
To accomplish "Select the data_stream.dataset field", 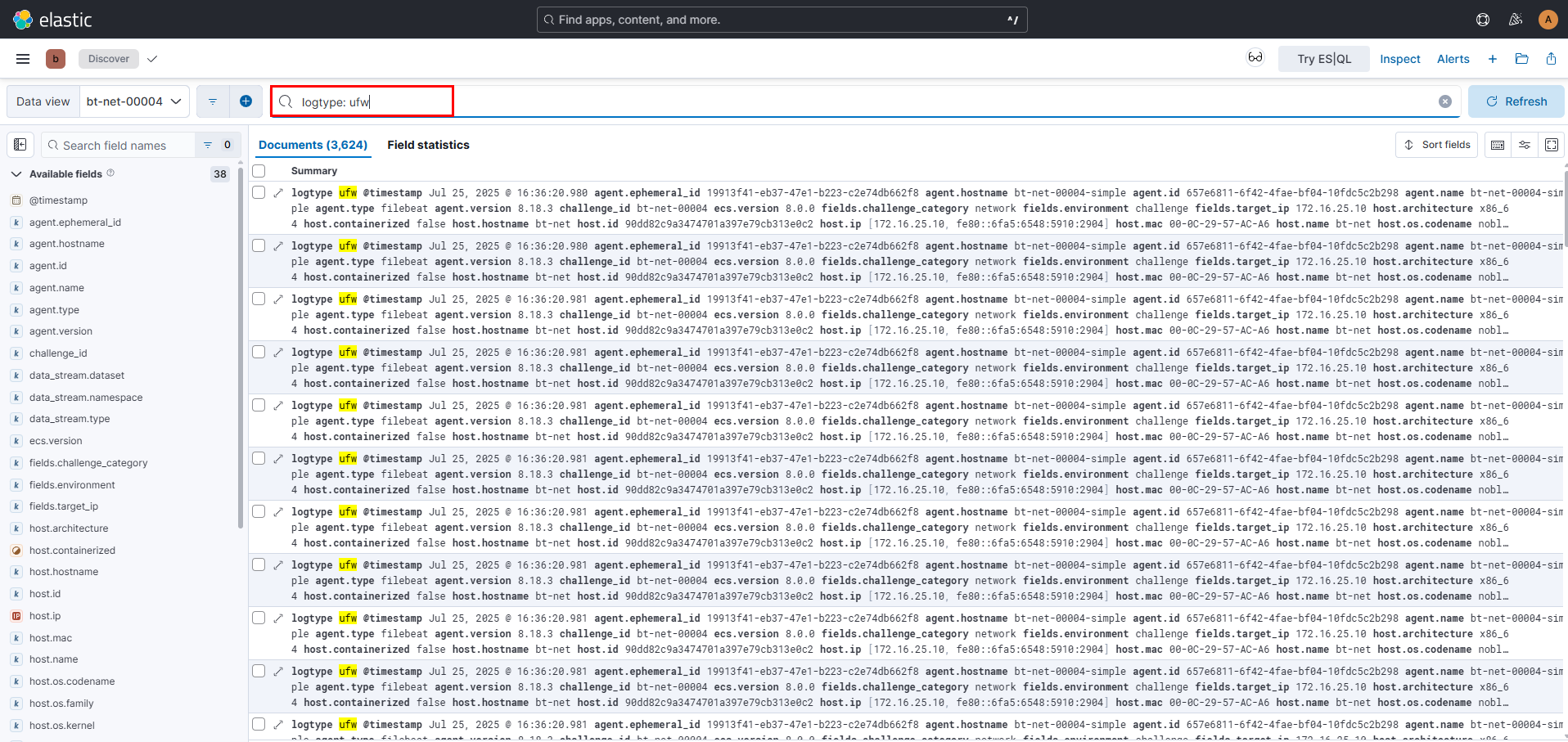I will (x=77, y=375).
